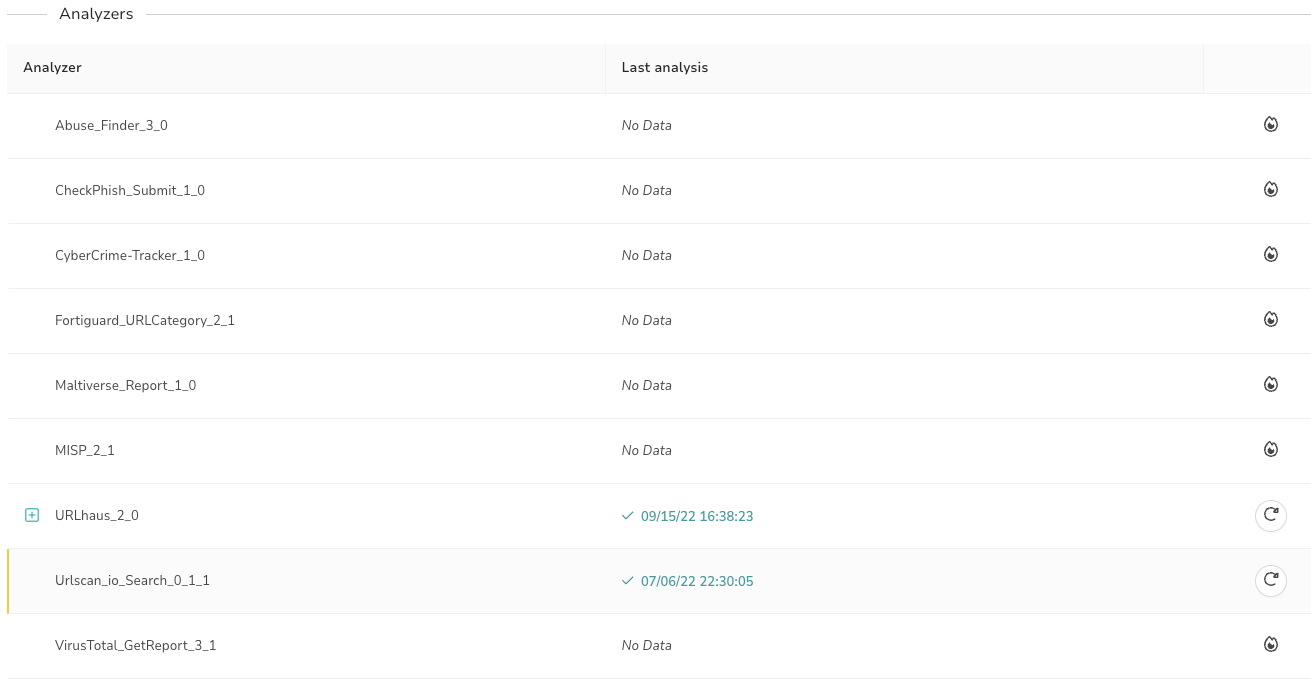This screenshot has height=679, width=1311.
Task: Select the Urlscan_io_Search_0_1_1 analyzer name
Action: point(132,580)
